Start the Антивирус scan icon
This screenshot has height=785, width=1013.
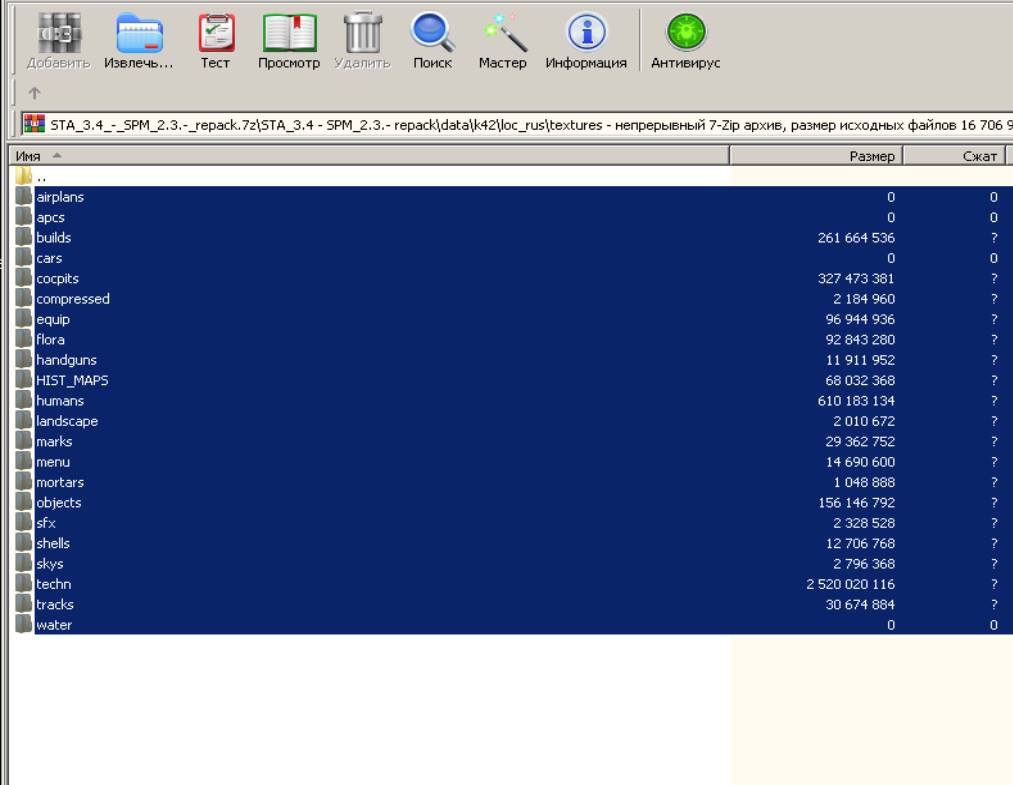[x=686, y=32]
